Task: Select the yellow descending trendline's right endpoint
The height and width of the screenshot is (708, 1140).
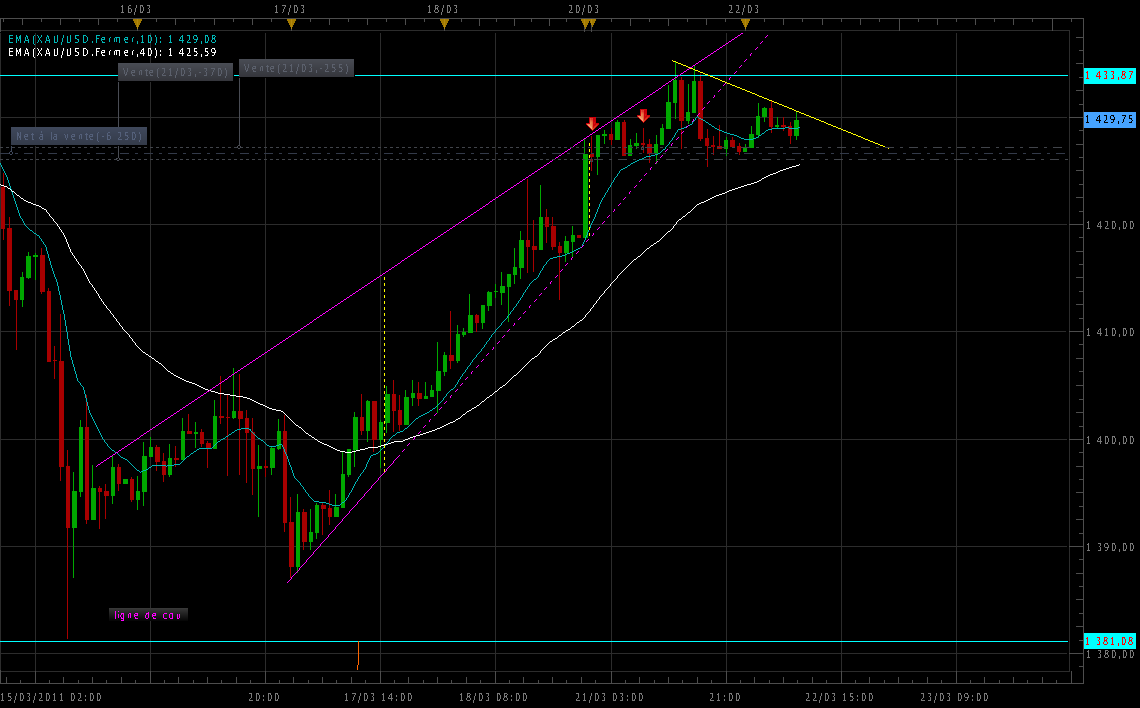Action: (887, 148)
